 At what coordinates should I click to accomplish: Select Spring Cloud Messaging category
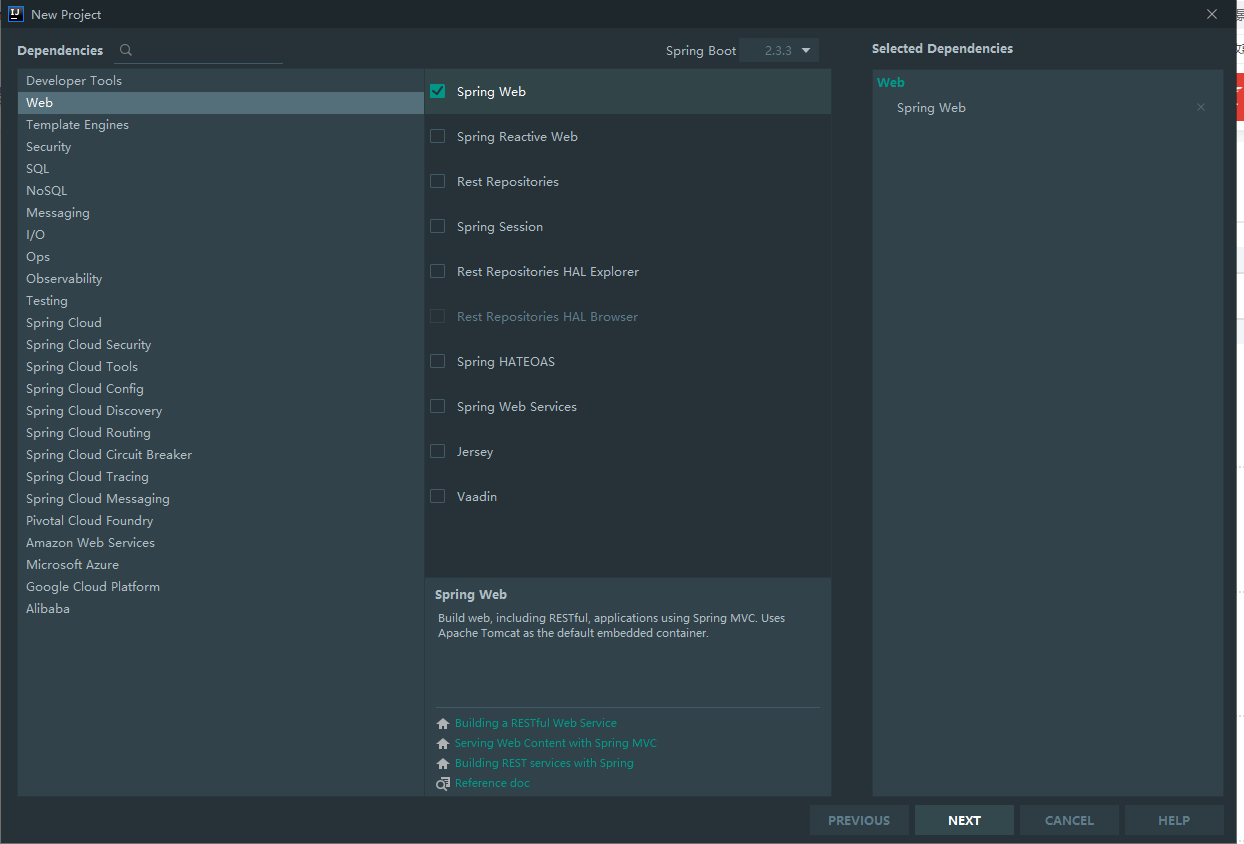221,499
